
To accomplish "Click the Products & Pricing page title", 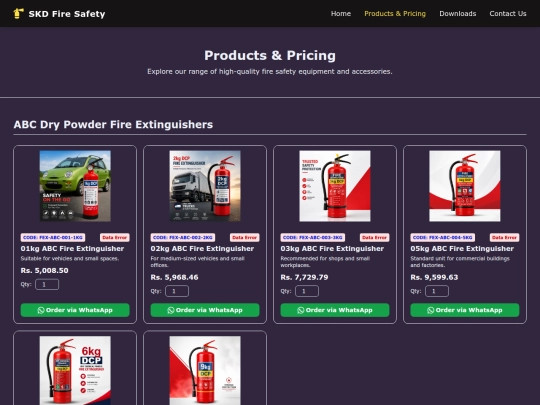I will tap(270, 55).
